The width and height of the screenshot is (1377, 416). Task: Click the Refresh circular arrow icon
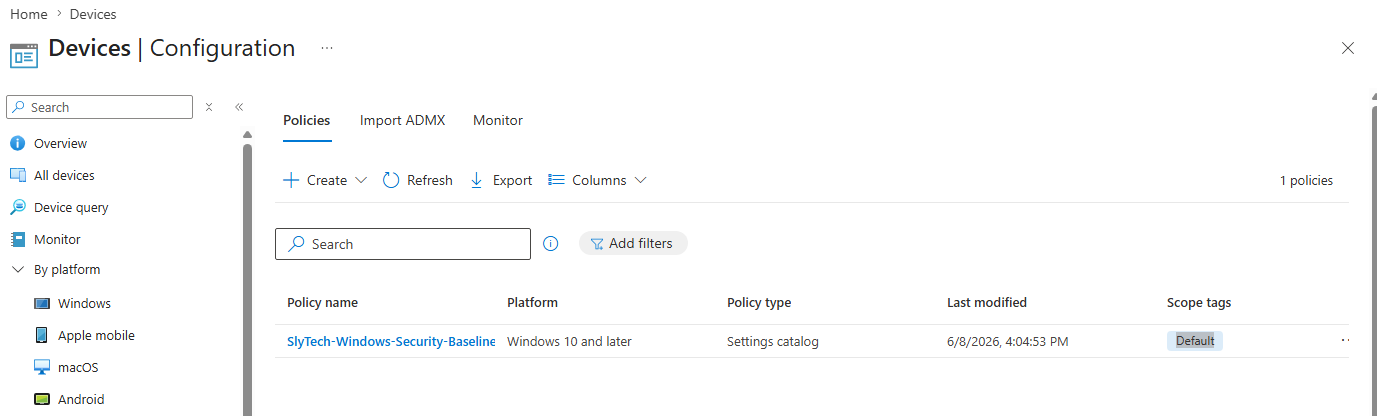[x=391, y=180]
